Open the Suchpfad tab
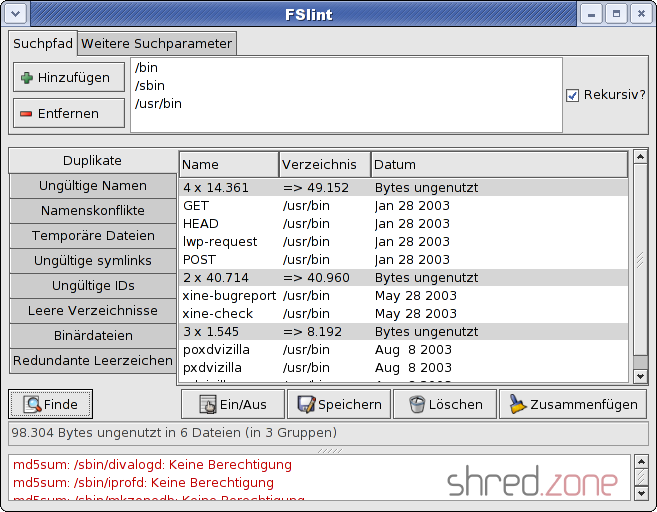Screen dimensions: 657x512 coord(43,43)
